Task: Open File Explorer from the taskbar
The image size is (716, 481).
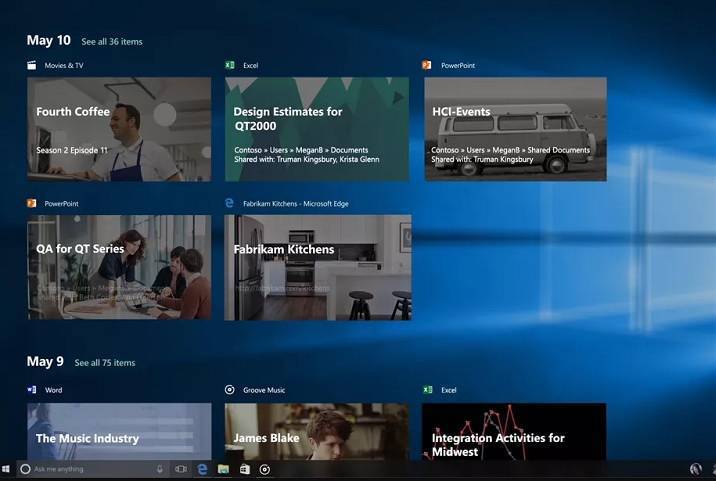Action: [223, 469]
